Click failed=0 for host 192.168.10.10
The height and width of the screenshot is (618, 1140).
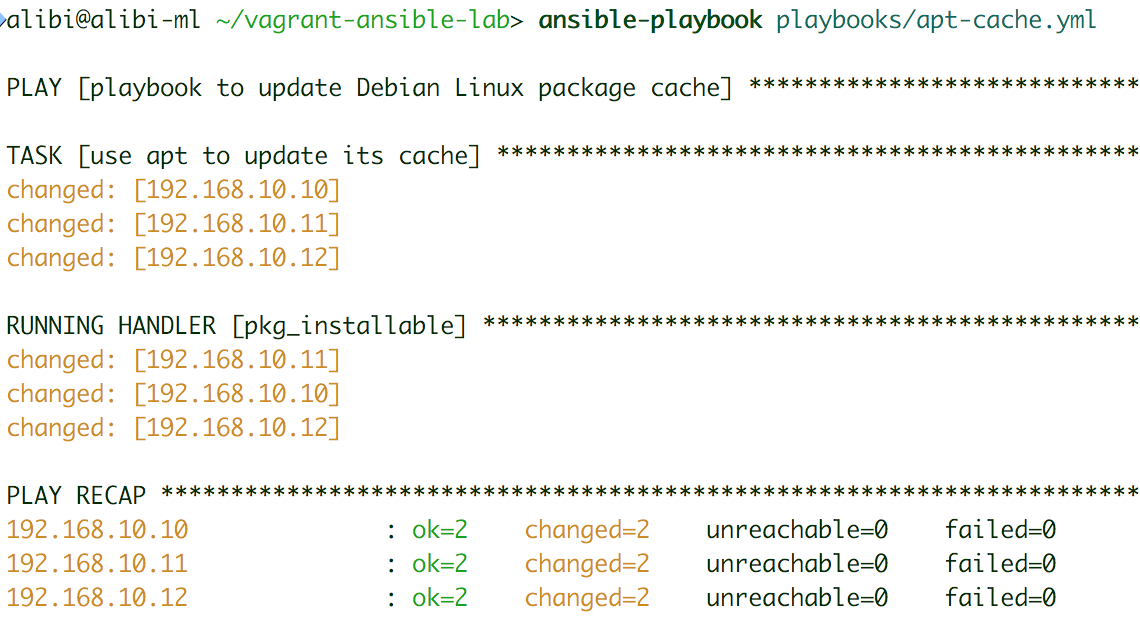click(x=1000, y=530)
